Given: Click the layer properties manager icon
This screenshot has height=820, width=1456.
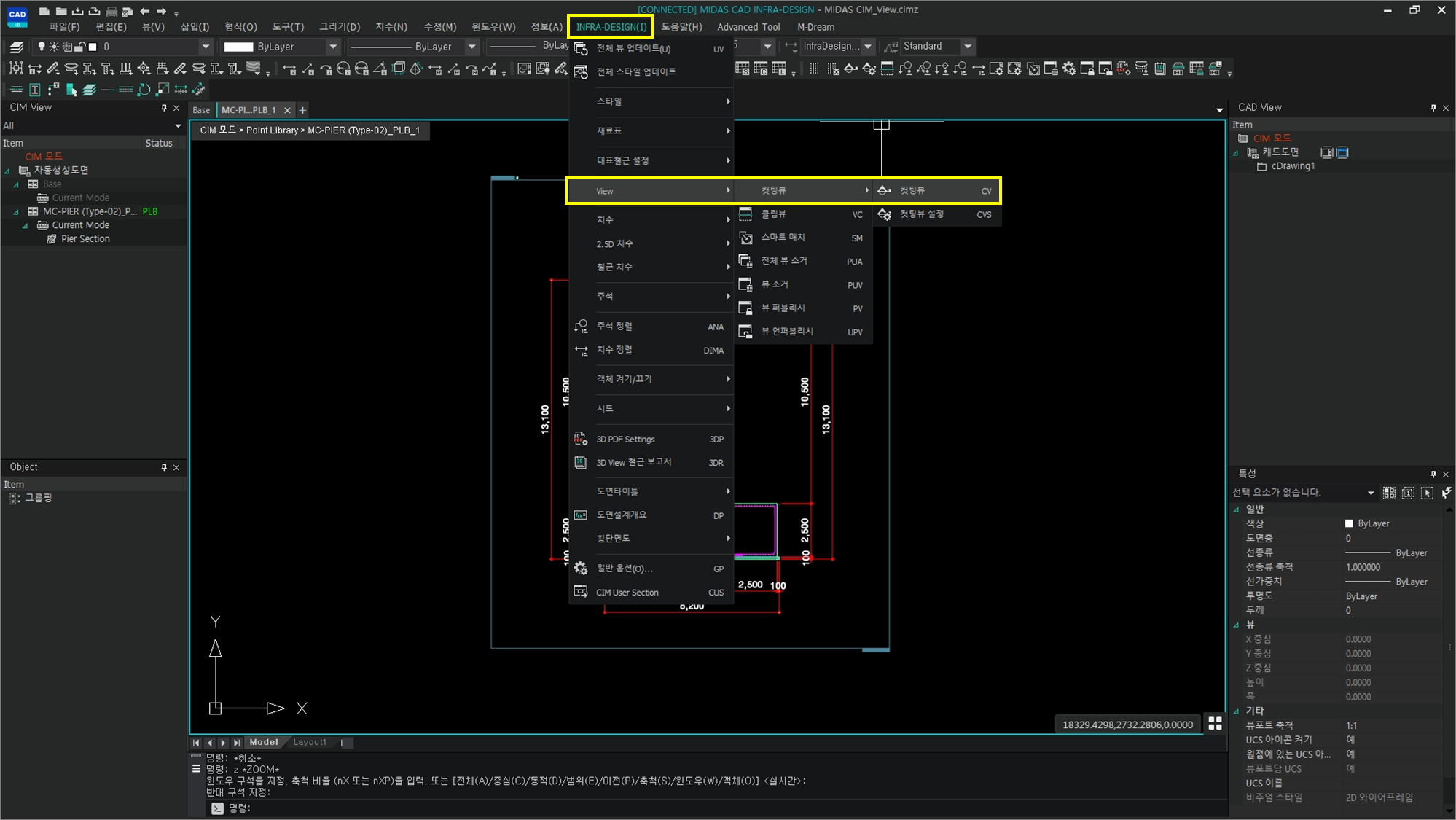Looking at the screenshot, I should [x=16, y=47].
